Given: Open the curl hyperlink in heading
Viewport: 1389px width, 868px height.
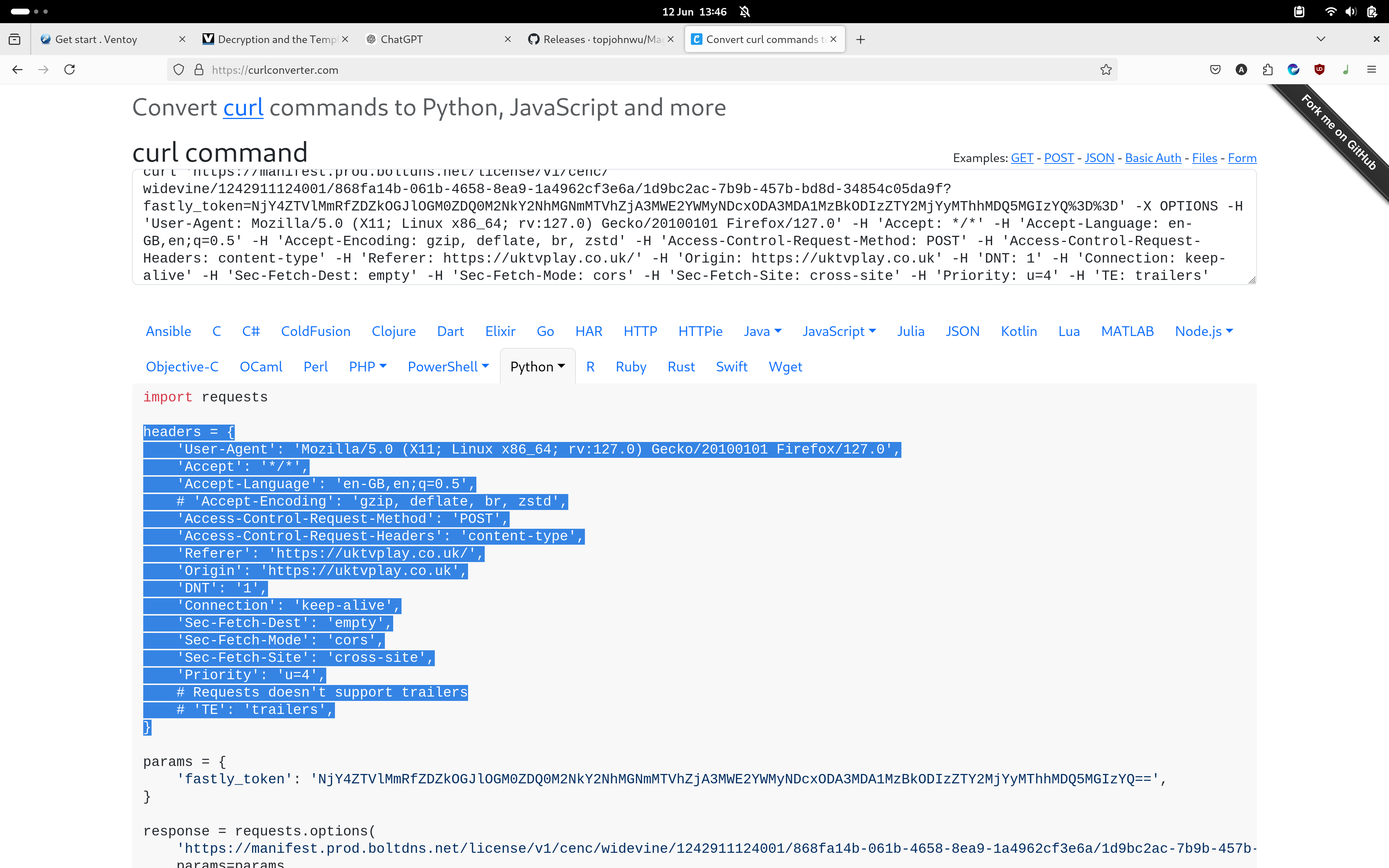Looking at the screenshot, I should pyautogui.click(x=243, y=108).
